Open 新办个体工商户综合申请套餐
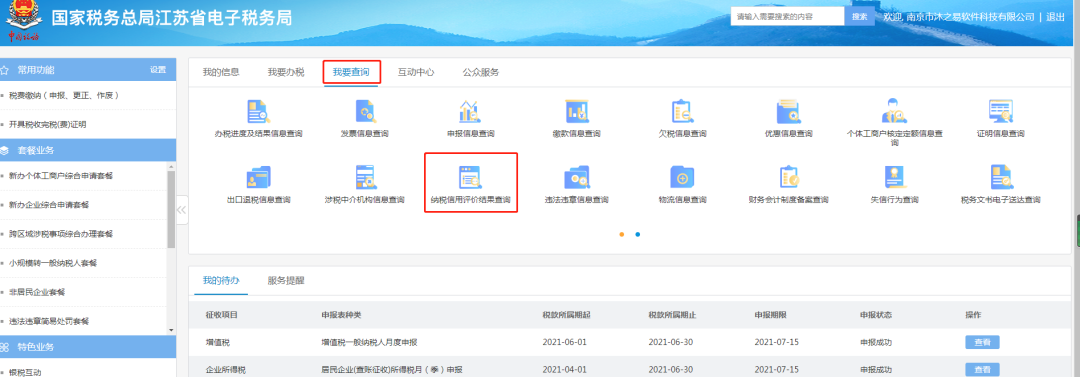This screenshot has height=377, width=1080. [x=61, y=176]
